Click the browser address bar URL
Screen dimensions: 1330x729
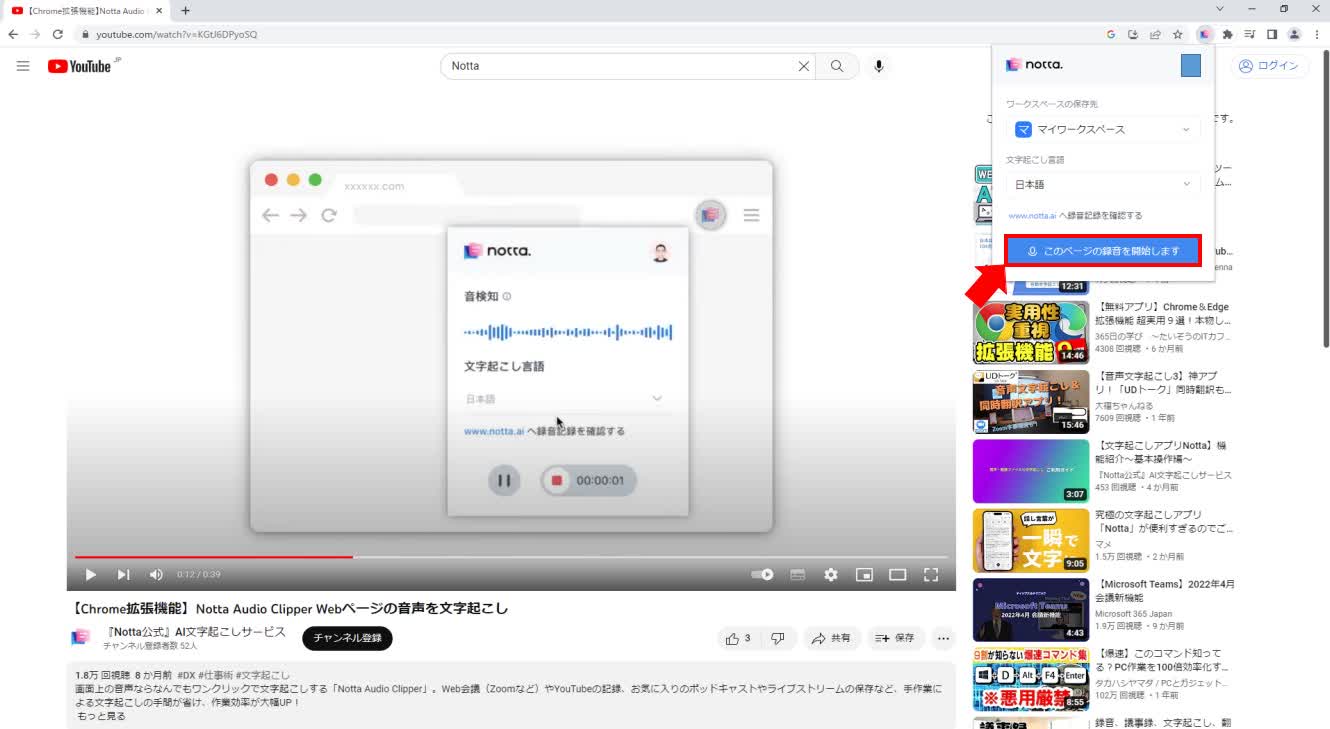pyautogui.click(x=177, y=34)
